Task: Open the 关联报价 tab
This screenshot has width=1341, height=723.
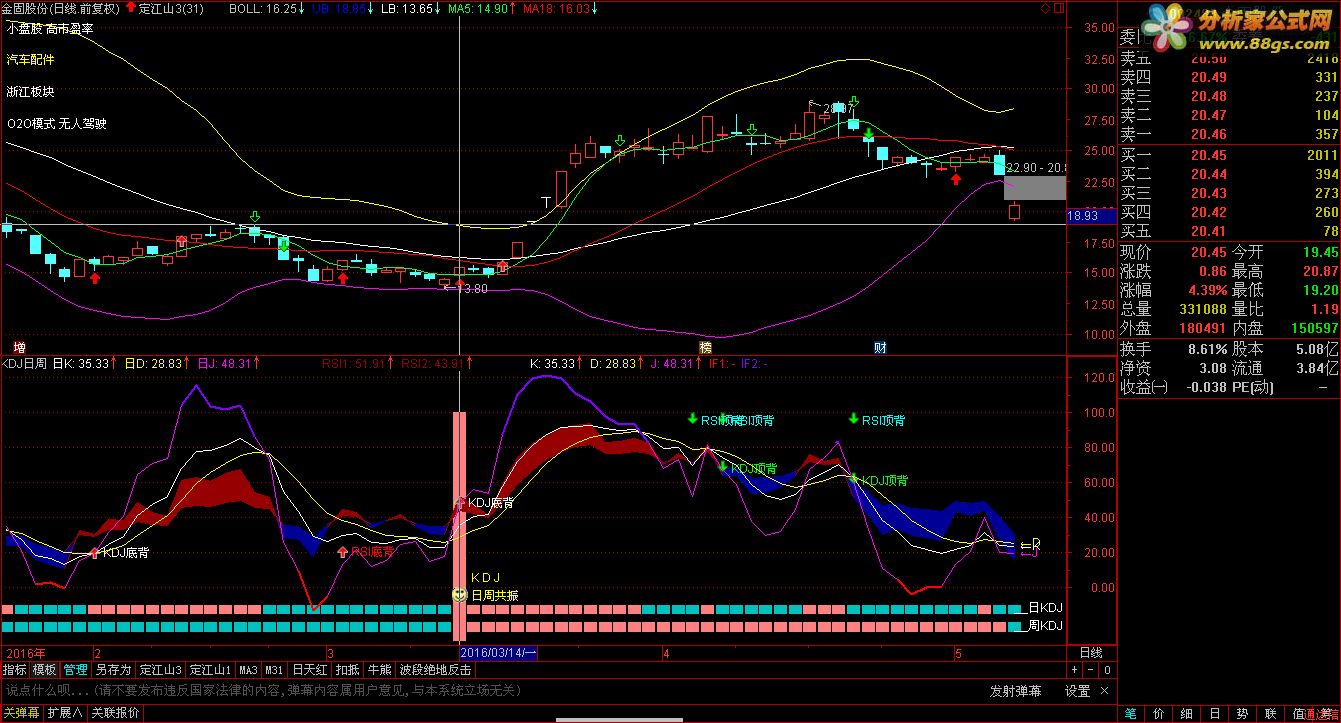Action: point(115,713)
